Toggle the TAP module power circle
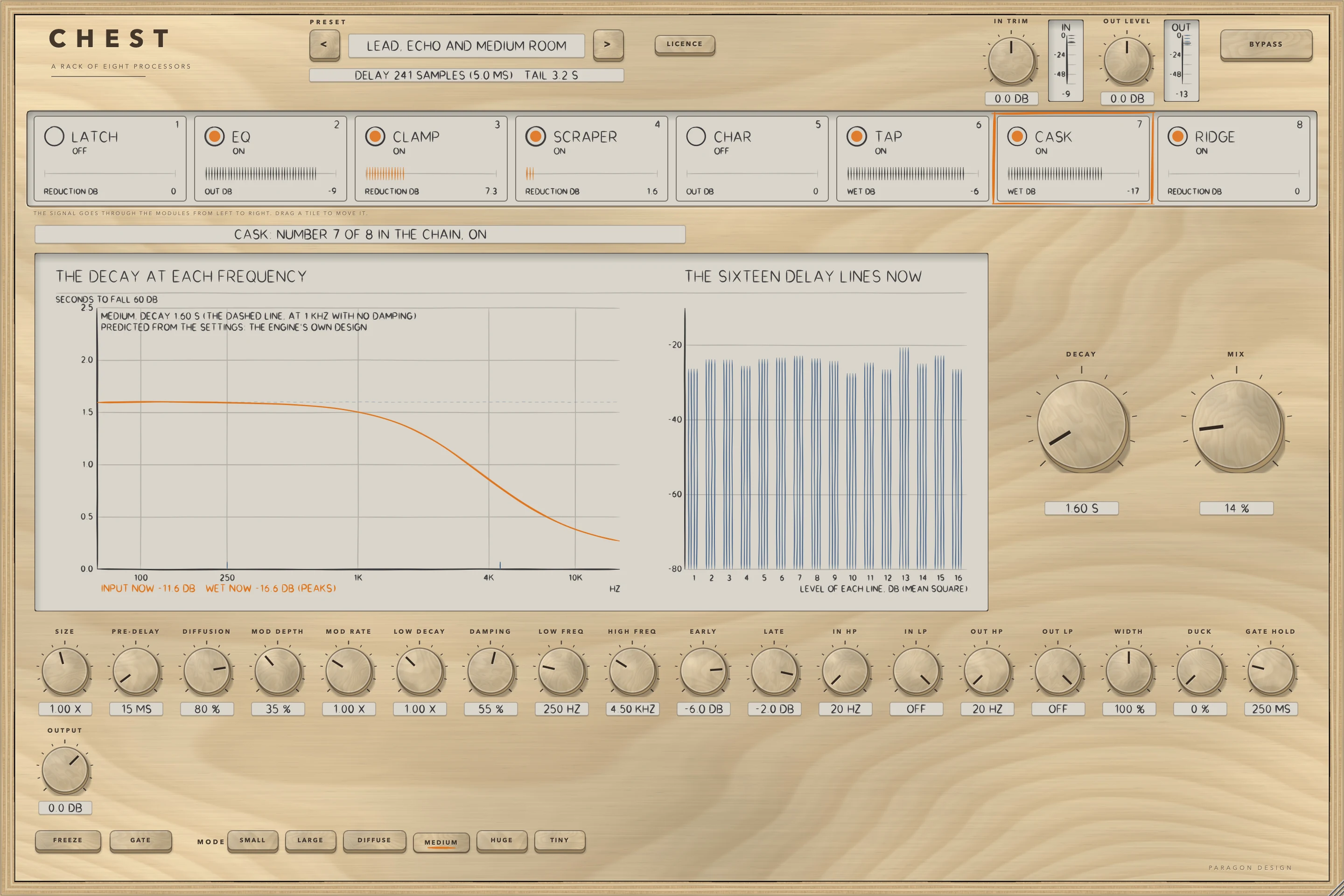Viewport: 1344px width, 896px height. click(x=857, y=136)
